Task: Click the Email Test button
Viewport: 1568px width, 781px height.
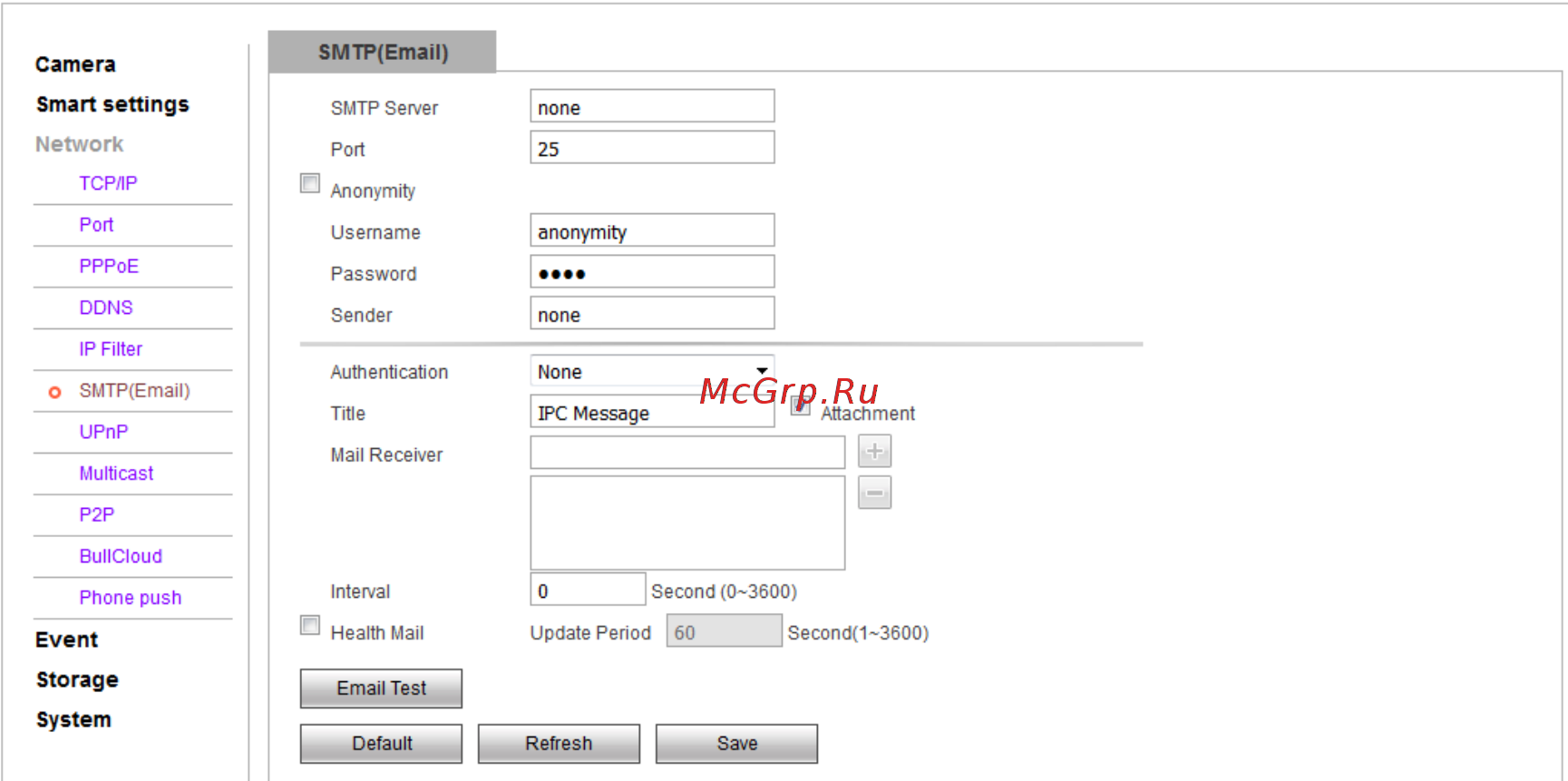Action: (381, 688)
